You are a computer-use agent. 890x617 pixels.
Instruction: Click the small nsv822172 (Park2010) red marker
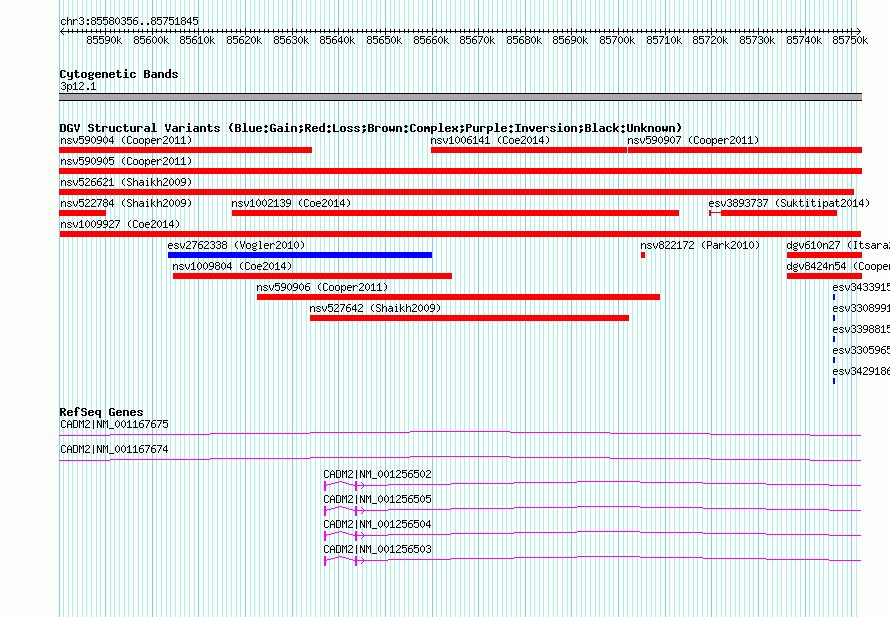[643, 255]
